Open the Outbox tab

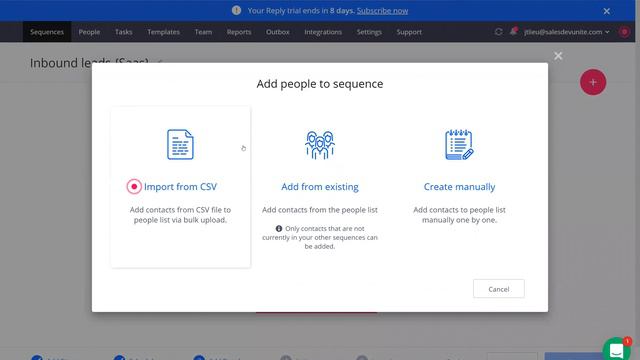coord(278,32)
